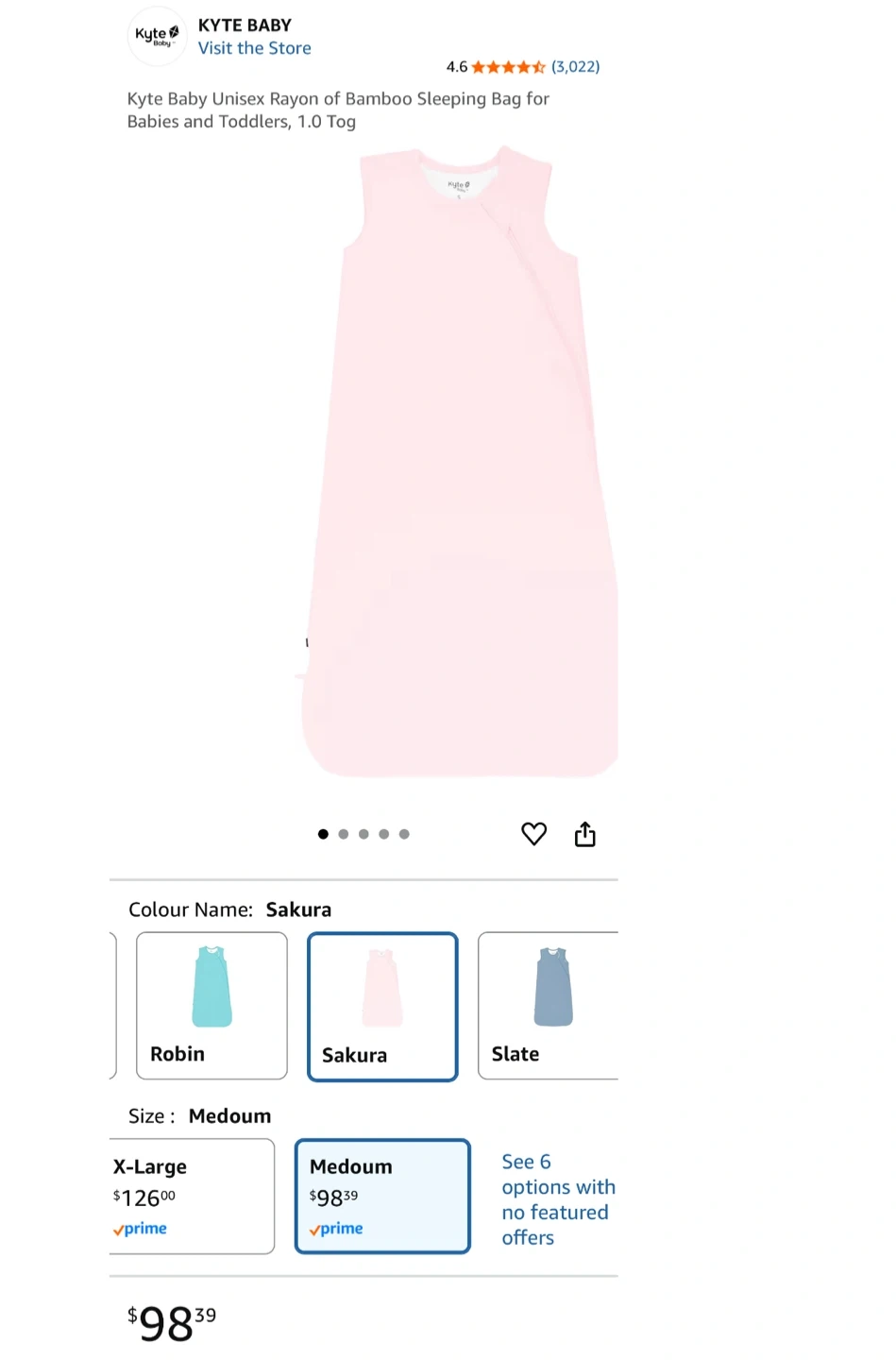Tap the share icon

585,834
